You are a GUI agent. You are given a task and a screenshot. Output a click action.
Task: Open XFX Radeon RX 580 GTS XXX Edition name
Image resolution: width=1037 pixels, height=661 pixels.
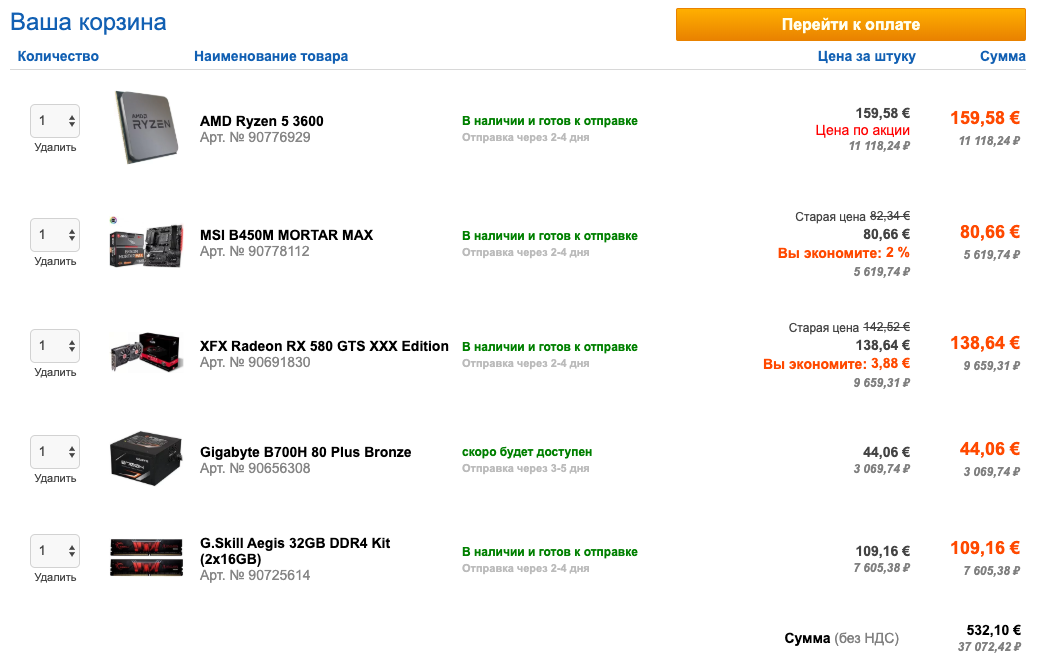(x=324, y=346)
